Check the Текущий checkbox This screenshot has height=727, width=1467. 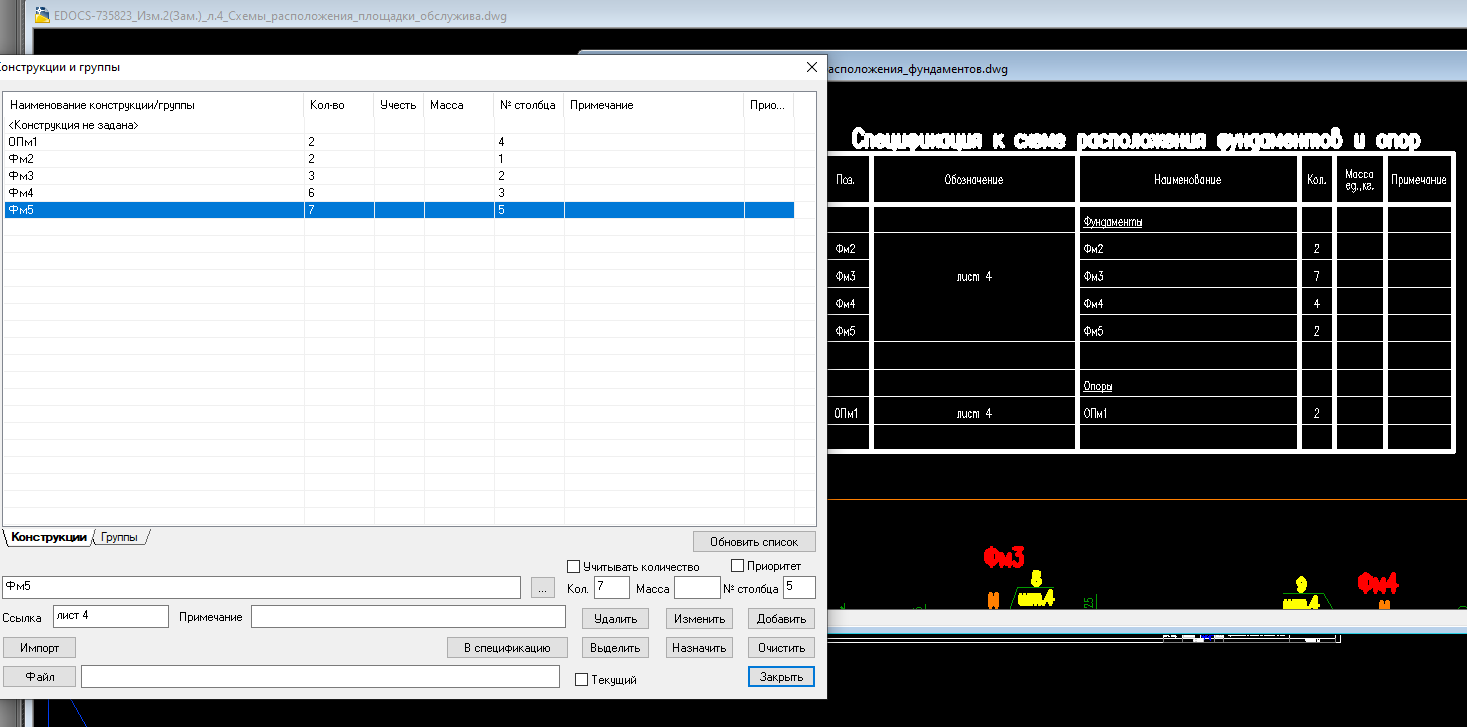coord(582,680)
